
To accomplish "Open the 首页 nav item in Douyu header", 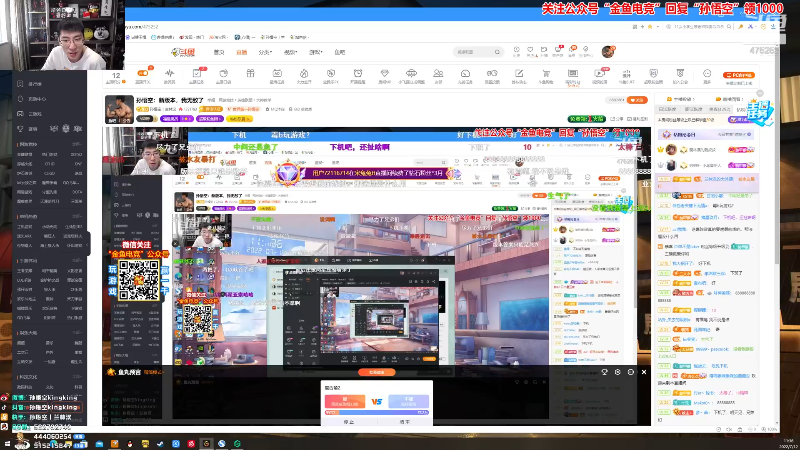I will tap(219, 52).
